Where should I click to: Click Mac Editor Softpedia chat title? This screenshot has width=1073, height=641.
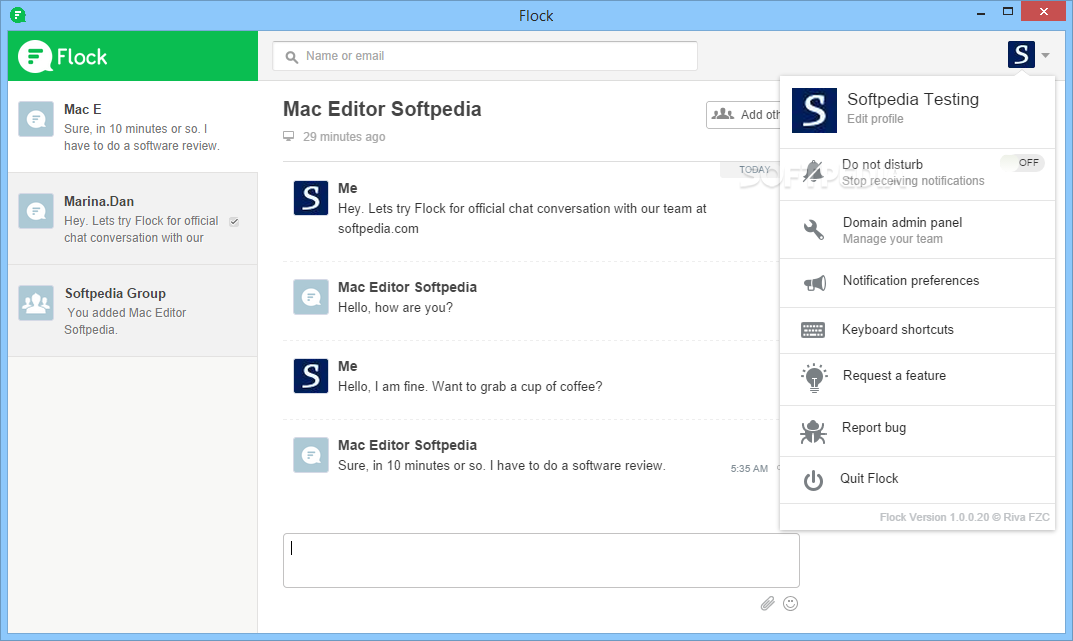pos(382,109)
